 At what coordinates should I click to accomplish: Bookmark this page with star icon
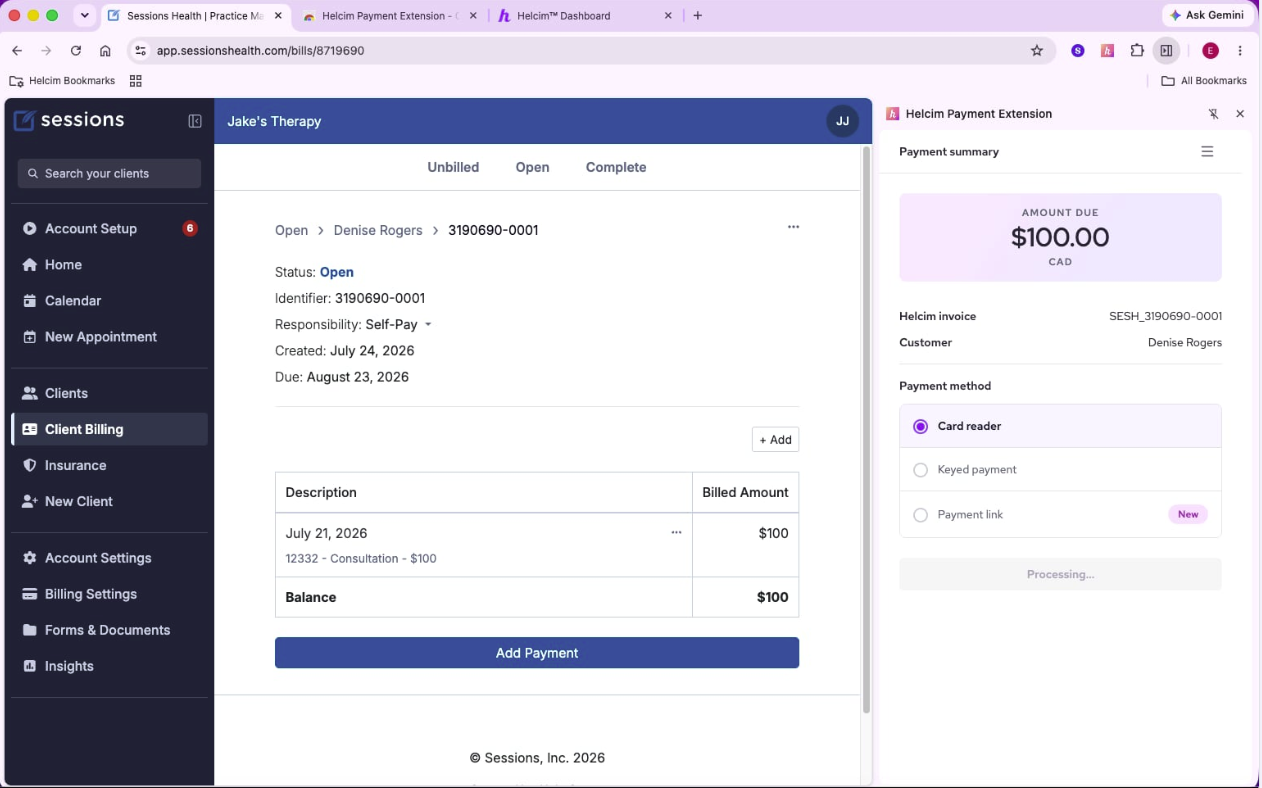pos(1037,51)
